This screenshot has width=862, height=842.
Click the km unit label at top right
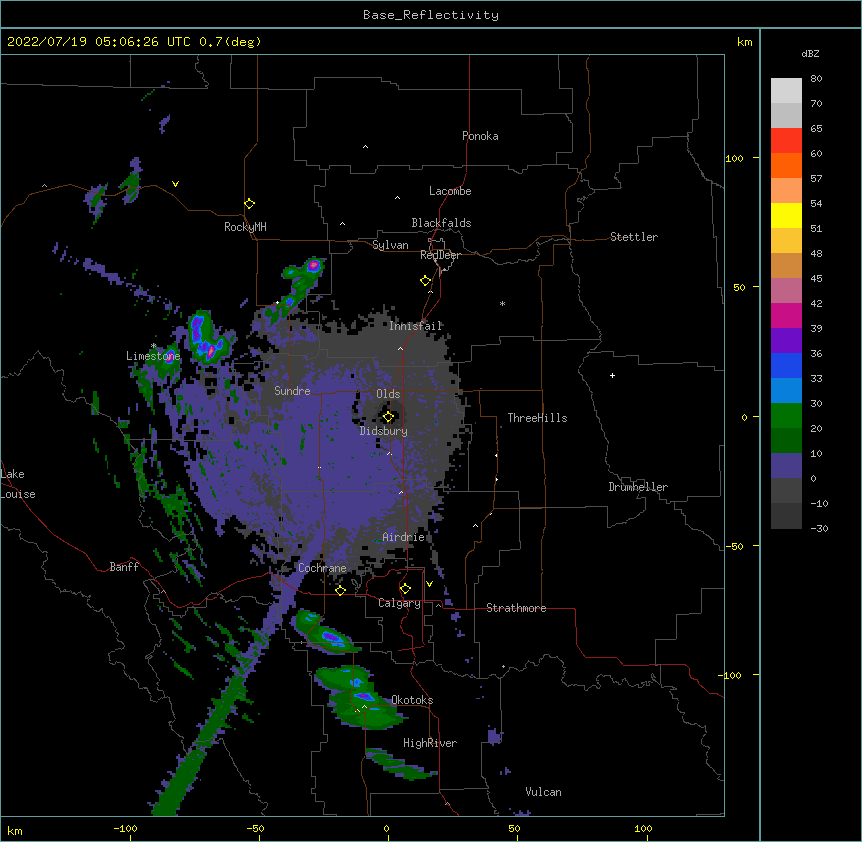pos(744,42)
